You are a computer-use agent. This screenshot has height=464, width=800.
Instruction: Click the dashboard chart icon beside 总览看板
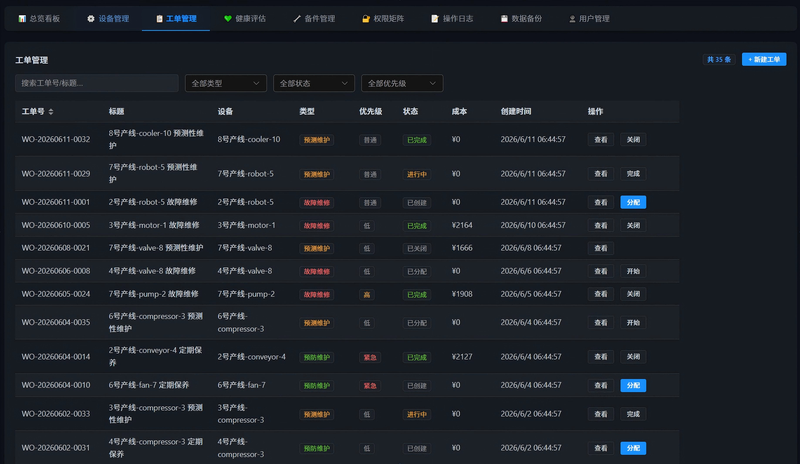[22, 19]
